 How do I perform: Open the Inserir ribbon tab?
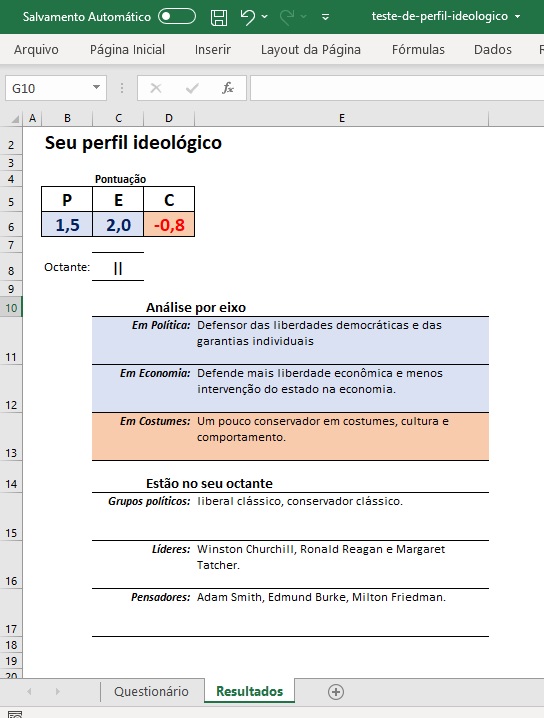(x=212, y=49)
